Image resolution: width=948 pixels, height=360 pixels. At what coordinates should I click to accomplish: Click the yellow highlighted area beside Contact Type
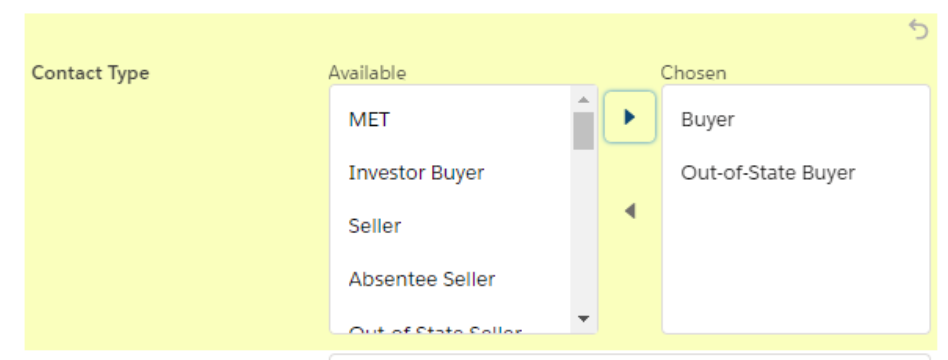pyautogui.click(x=175, y=212)
